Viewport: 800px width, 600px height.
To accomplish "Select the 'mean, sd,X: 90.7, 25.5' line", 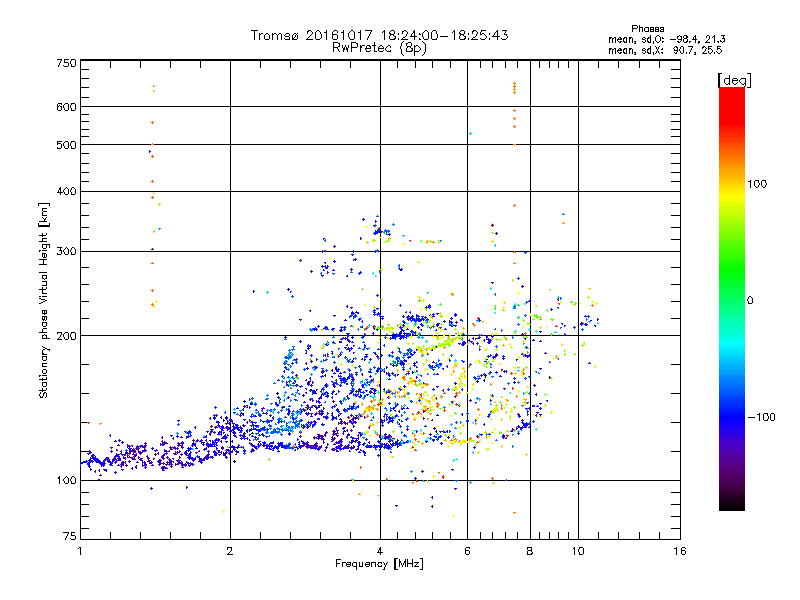I will 665,50.
